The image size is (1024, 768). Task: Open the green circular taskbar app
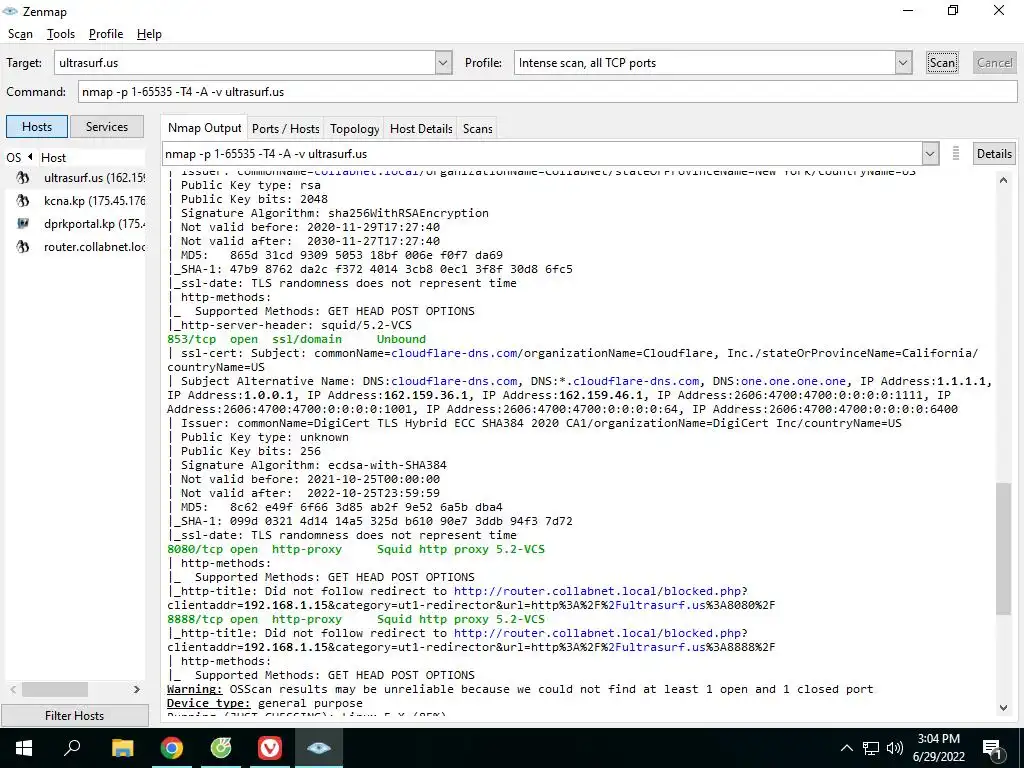pyautogui.click(x=221, y=748)
